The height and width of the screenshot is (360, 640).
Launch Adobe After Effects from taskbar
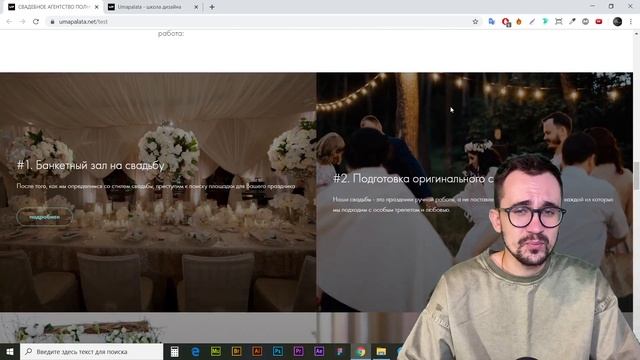(319, 351)
